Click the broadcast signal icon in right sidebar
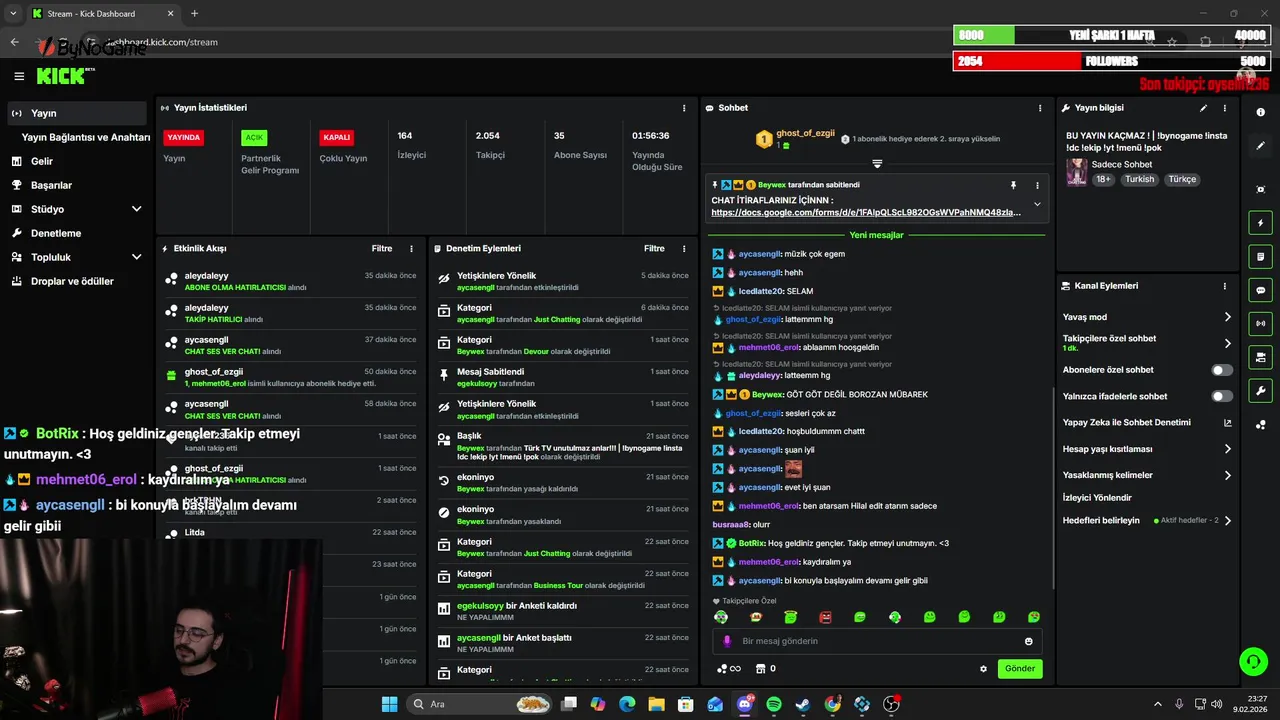Image resolution: width=1280 pixels, height=720 pixels. (x=1260, y=323)
